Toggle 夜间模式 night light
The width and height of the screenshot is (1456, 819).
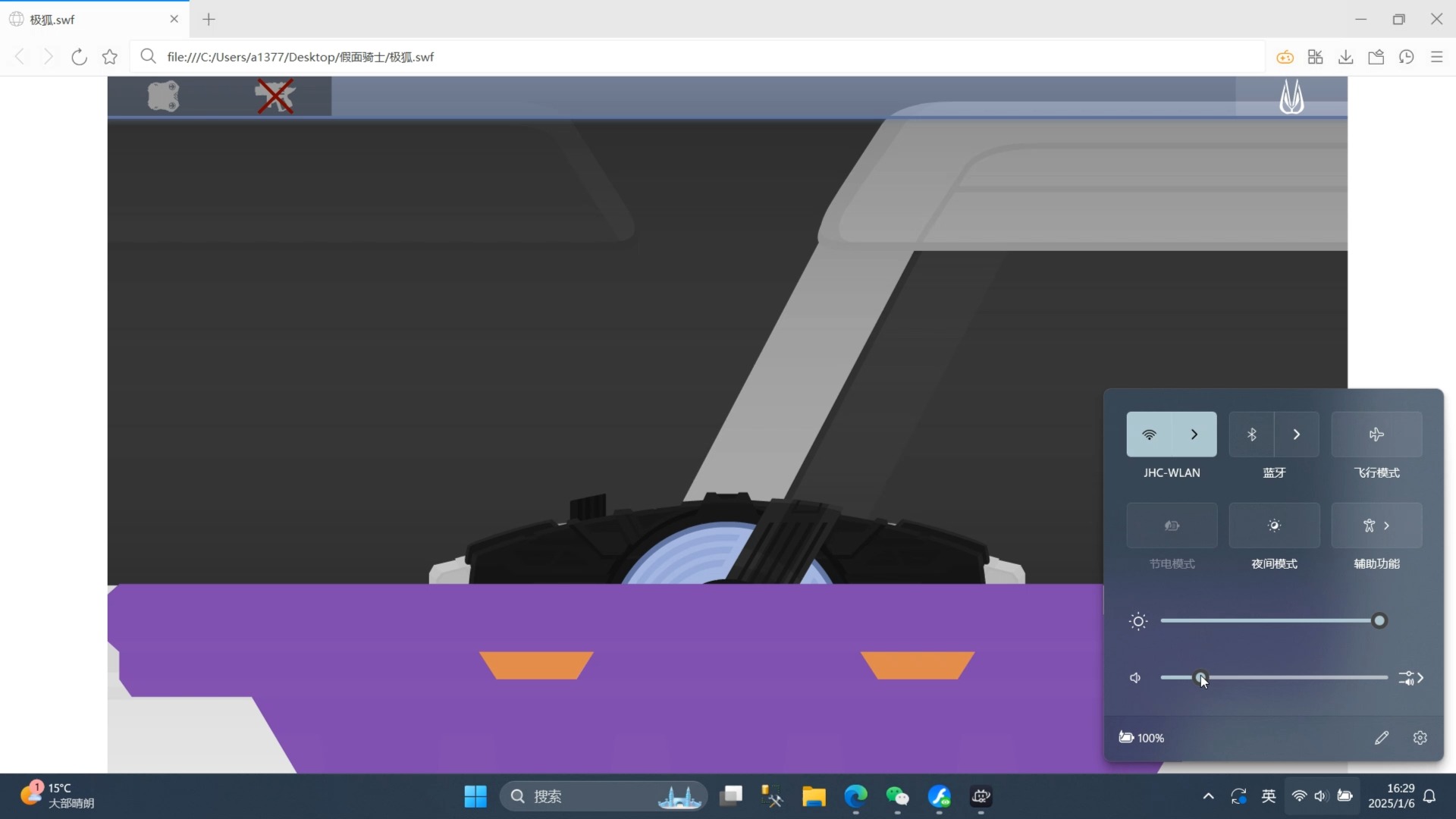pos(1275,526)
